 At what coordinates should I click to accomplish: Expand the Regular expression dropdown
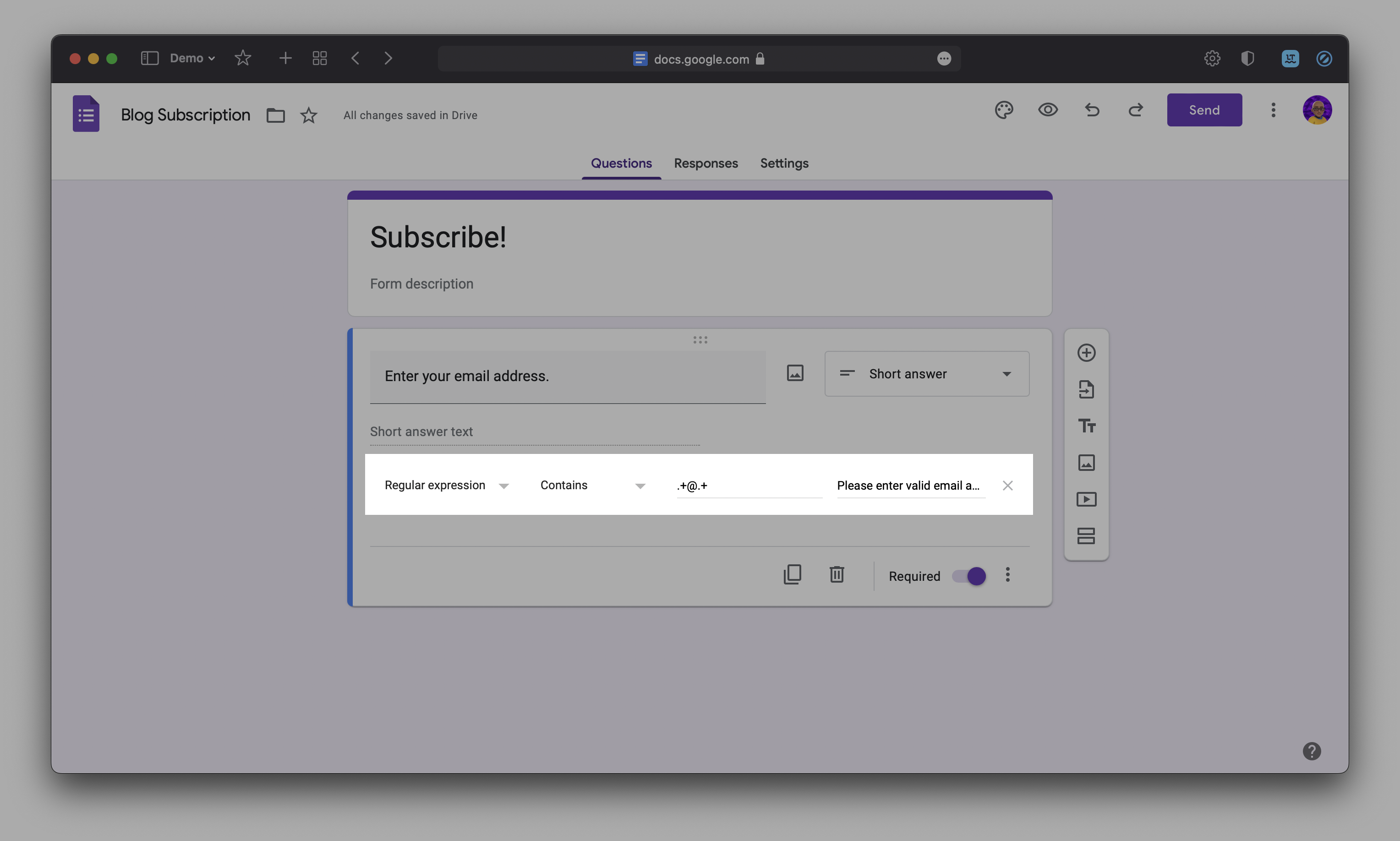pyautogui.click(x=447, y=486)
